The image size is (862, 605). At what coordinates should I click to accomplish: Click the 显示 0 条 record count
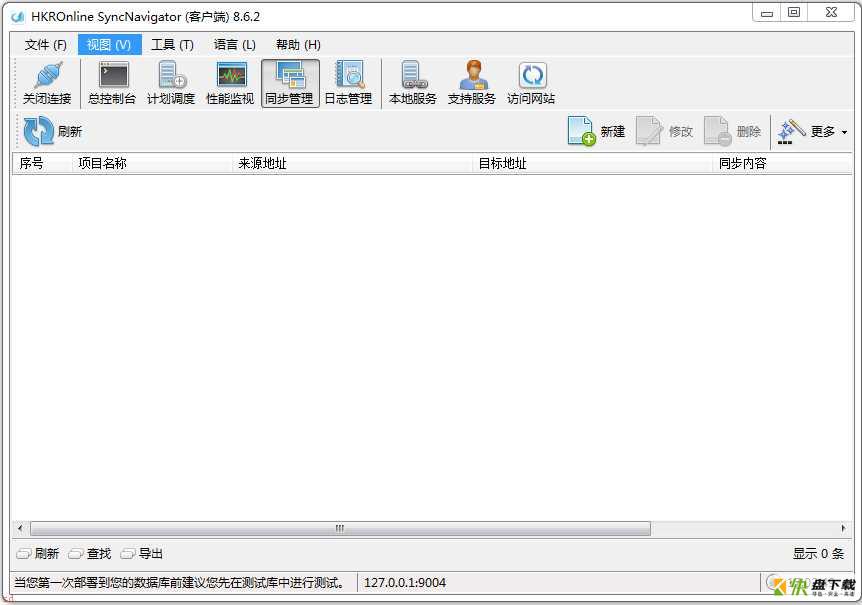819,553
